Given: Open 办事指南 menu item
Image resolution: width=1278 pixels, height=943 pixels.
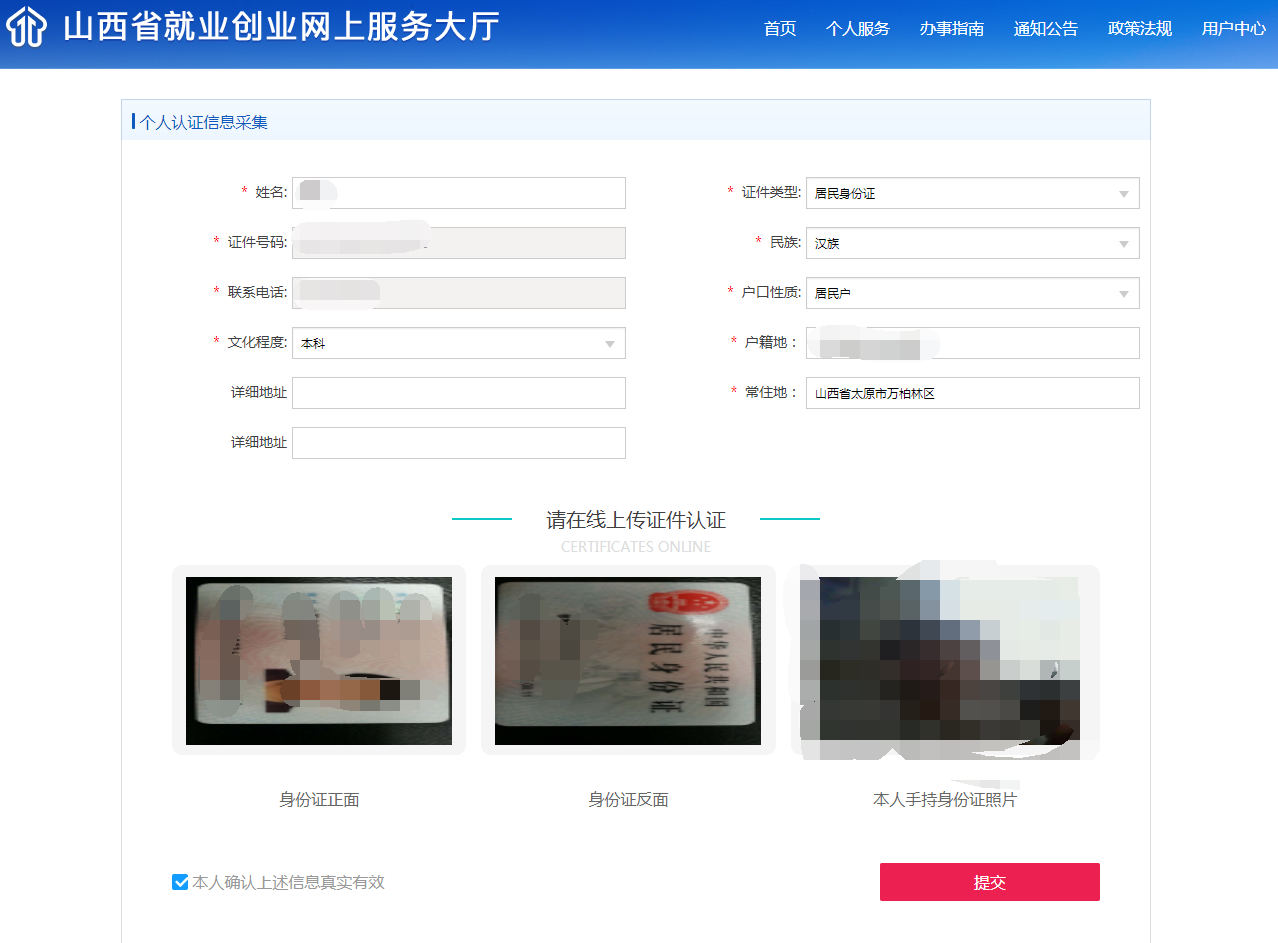Looking at the screenshot, I should (x=952, y=29).
